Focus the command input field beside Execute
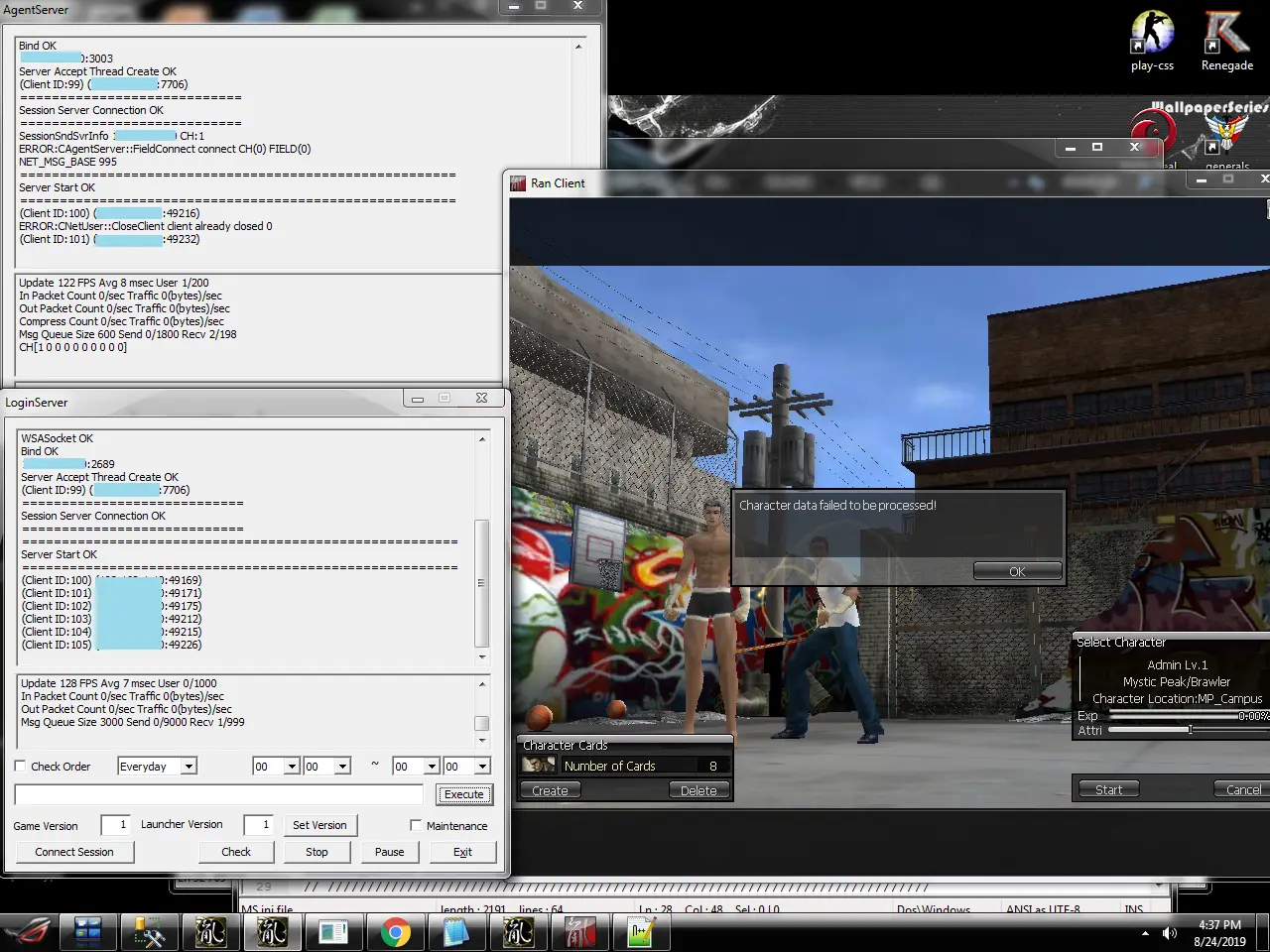 point(219,794)
